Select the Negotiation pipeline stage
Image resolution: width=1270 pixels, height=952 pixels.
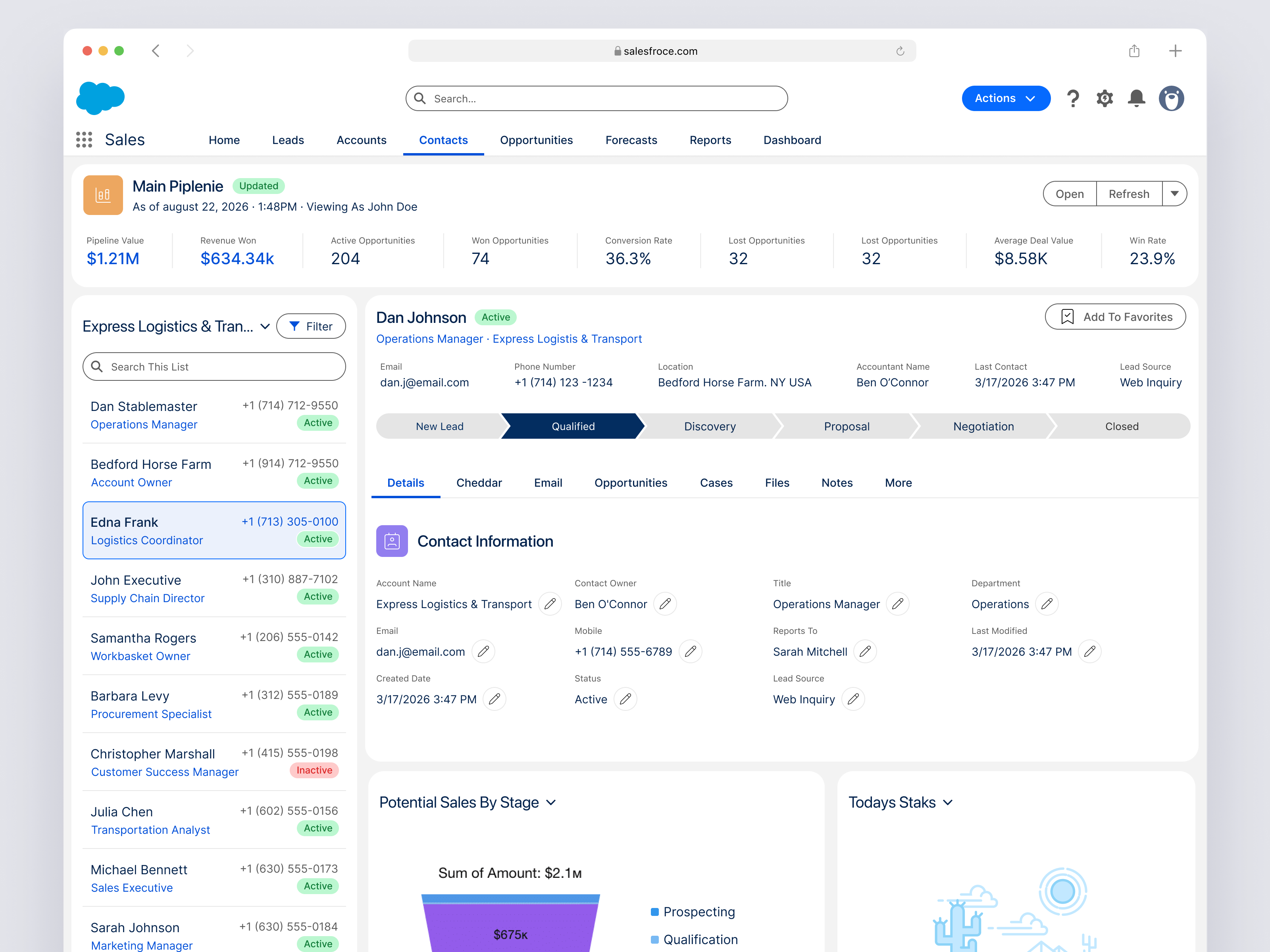click(x=983, y=426)
